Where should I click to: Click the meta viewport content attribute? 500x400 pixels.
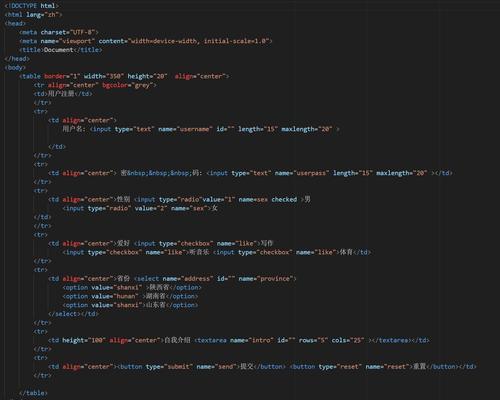click(x=185, y=41)
